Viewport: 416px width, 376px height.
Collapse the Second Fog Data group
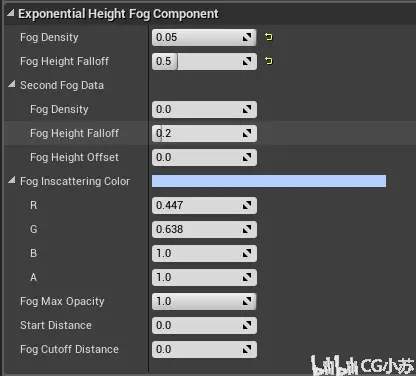[12, 84]
